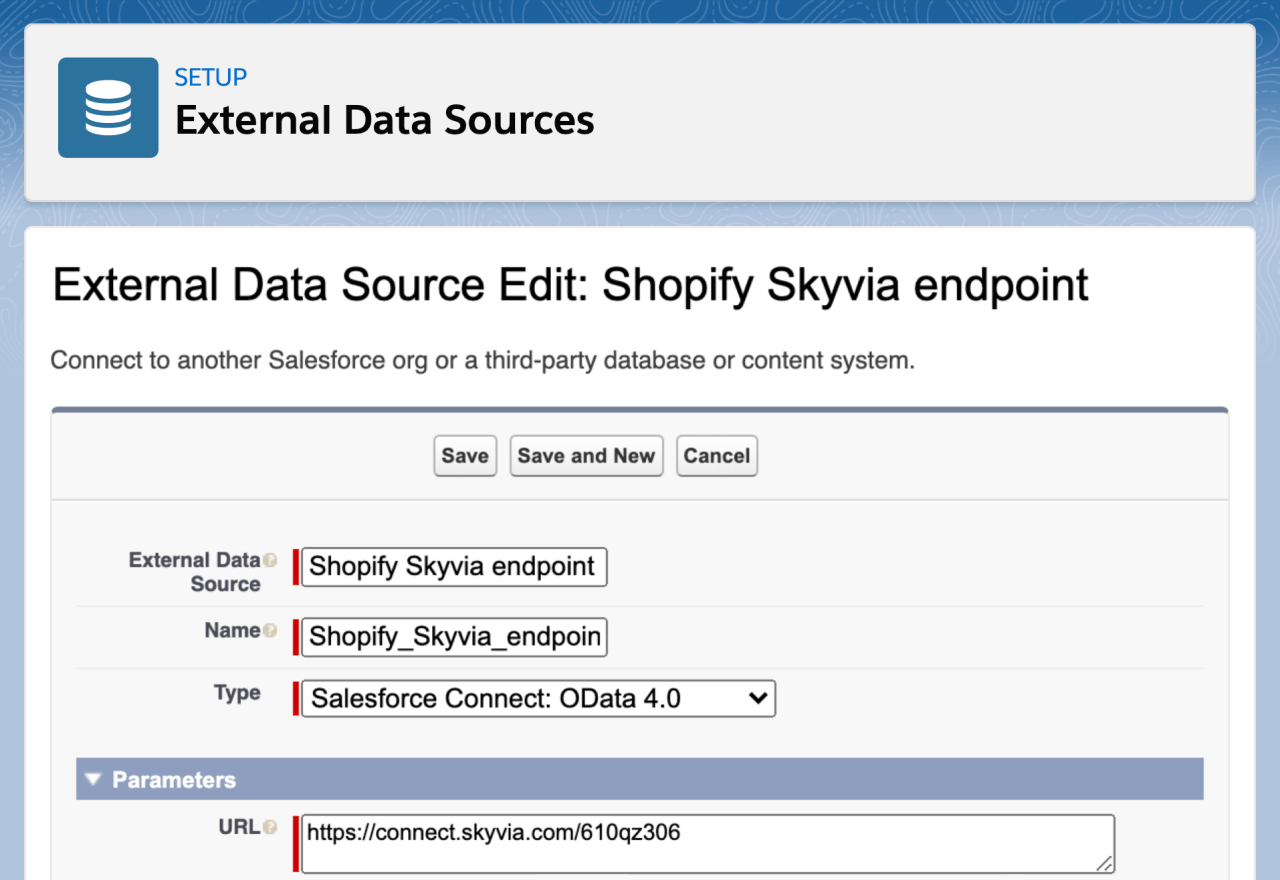Click help icon beside External Data Source label
The width and height of the screenshot is (1280, 880).
270,561
